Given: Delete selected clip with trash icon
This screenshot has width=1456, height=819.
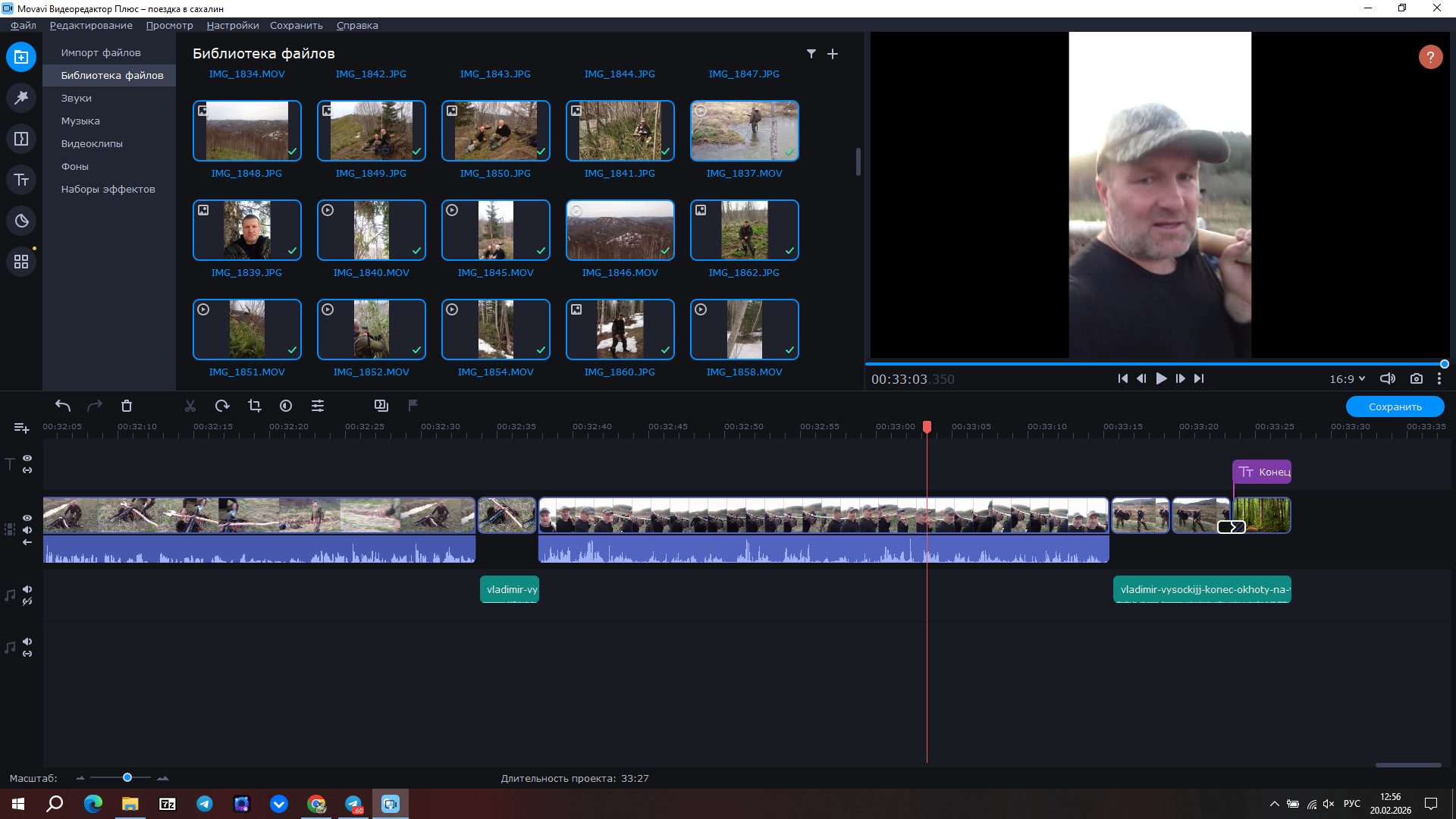Looking at the screenshot, I should [127, 406].
